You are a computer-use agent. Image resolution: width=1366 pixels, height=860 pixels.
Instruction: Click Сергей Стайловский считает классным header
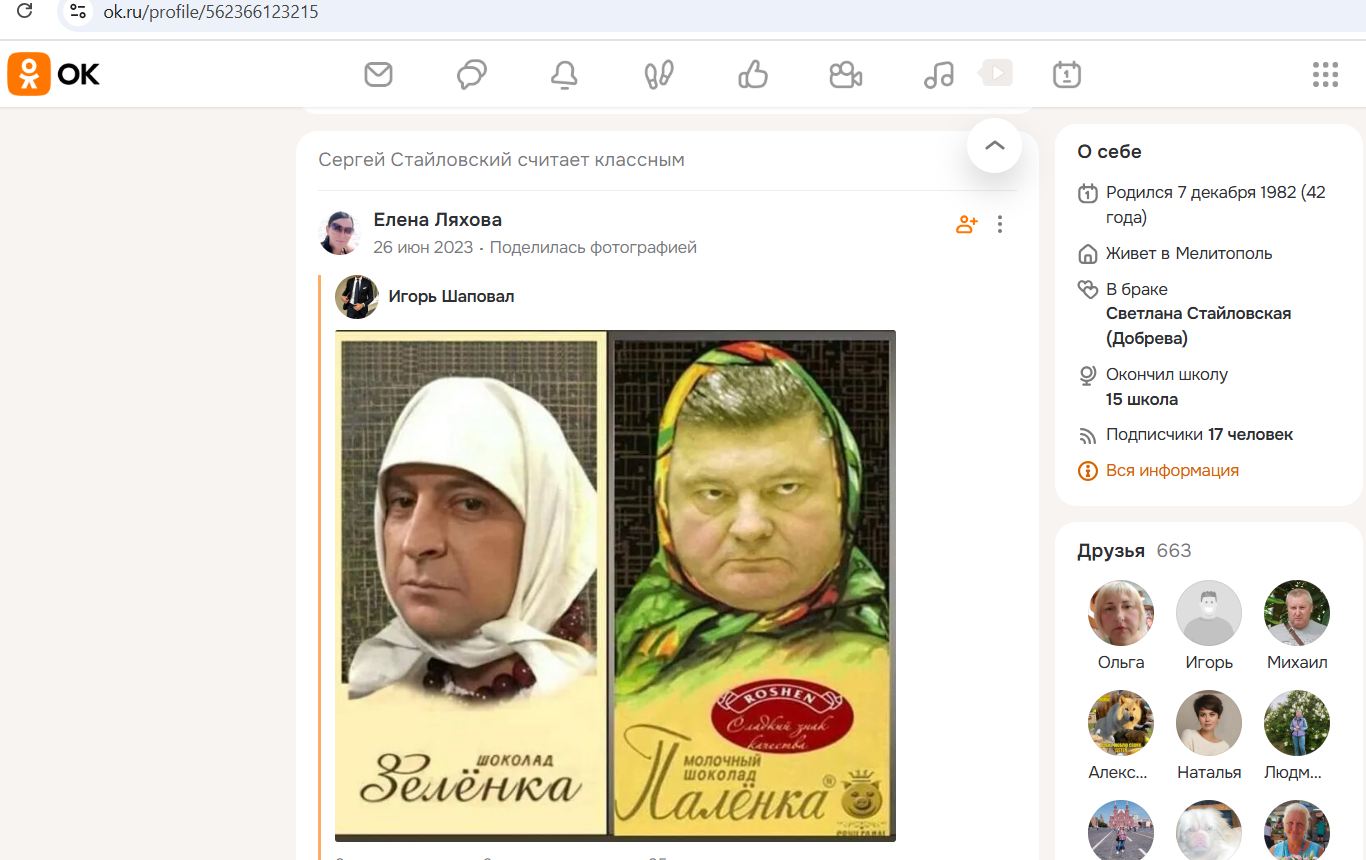point(501,160)
